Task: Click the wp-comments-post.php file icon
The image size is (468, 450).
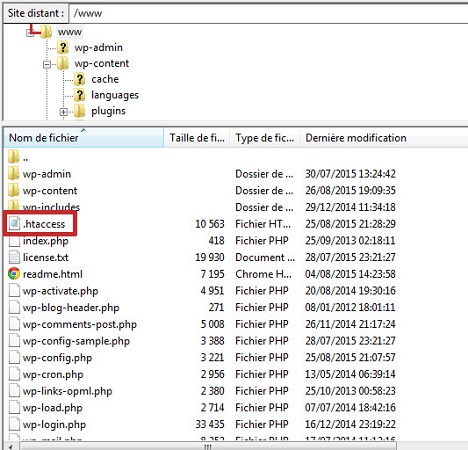Action: 14,324
